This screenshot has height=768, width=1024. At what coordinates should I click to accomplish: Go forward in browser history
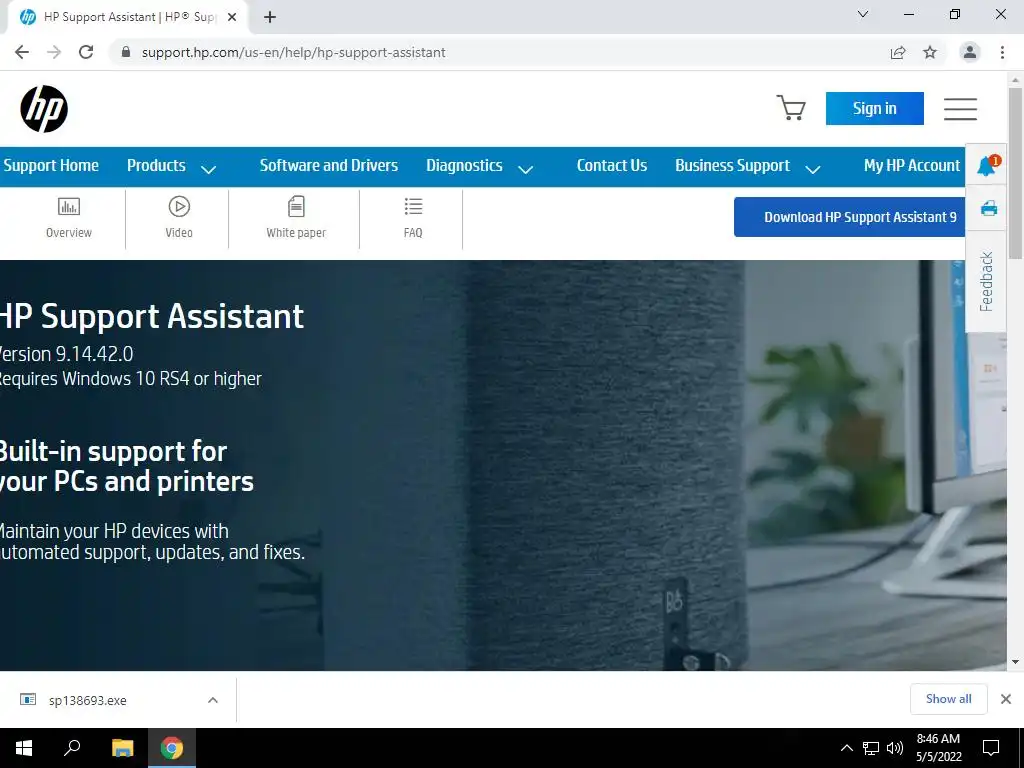[54, 52]
